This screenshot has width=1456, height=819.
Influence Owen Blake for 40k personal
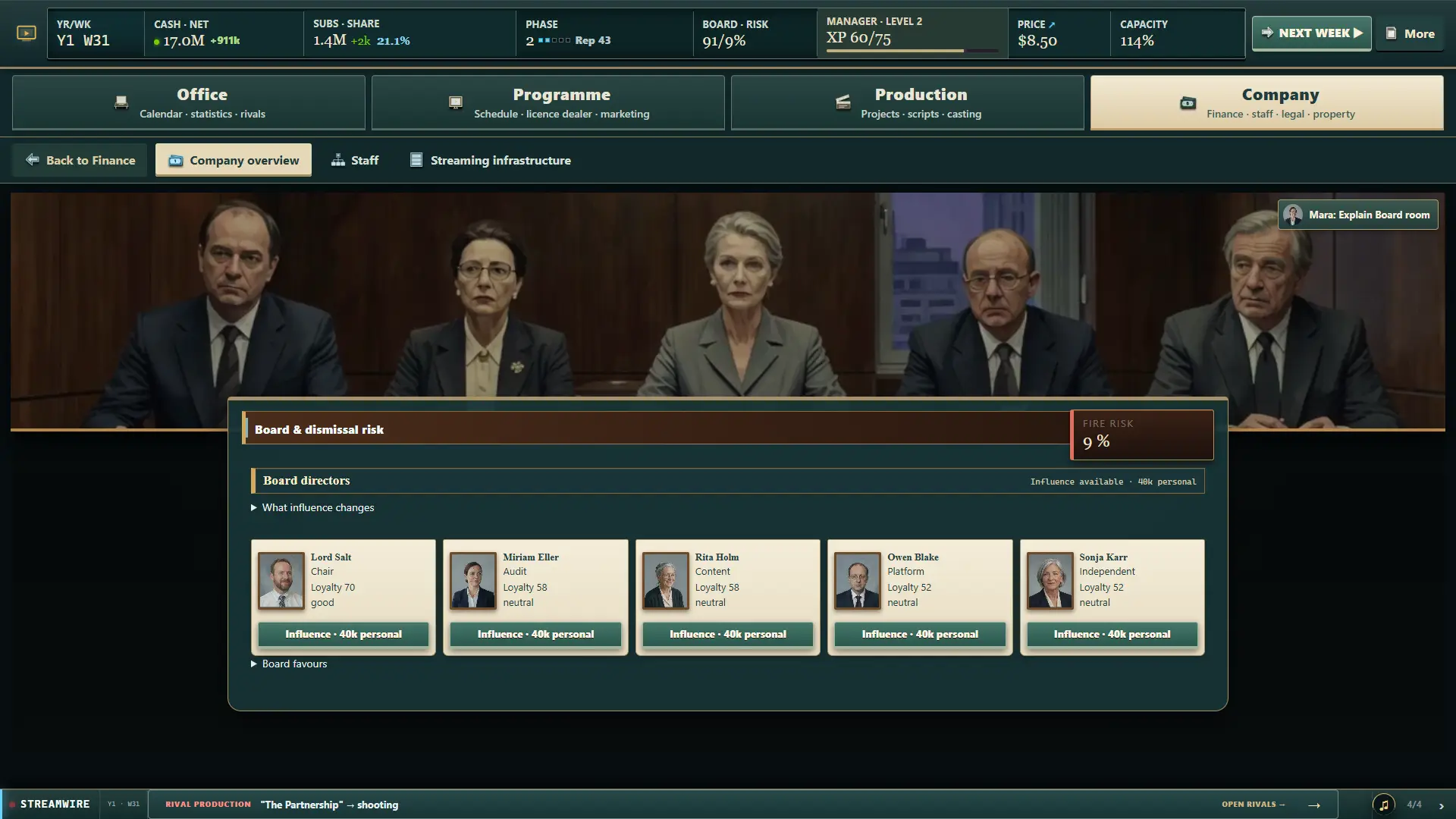click(x=920, y=634)
